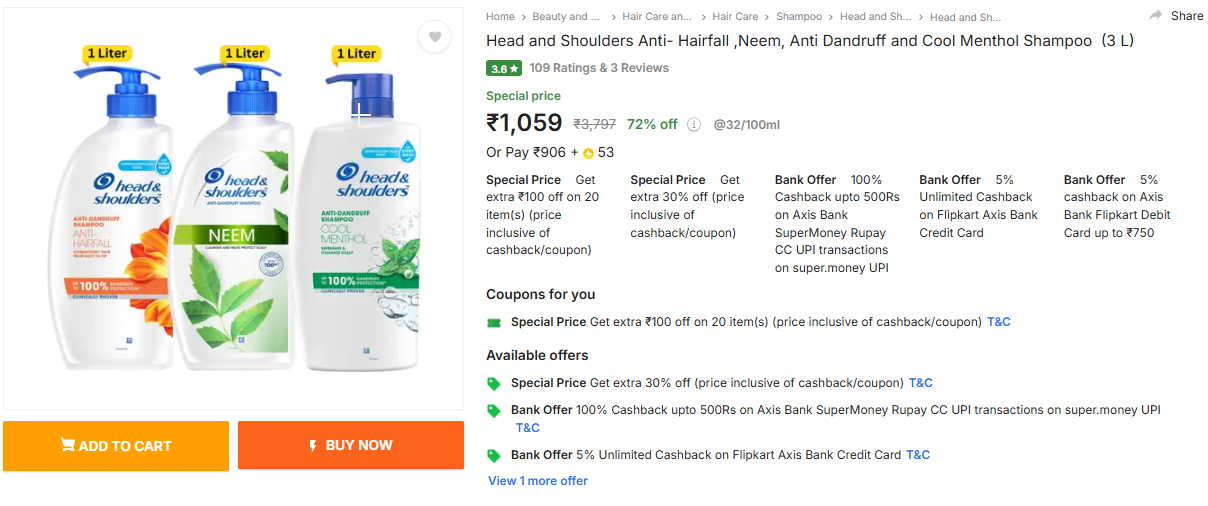Open 109 Ratings & 3 Reviews link
This screenshot has width=1208, height=506.
599,68
